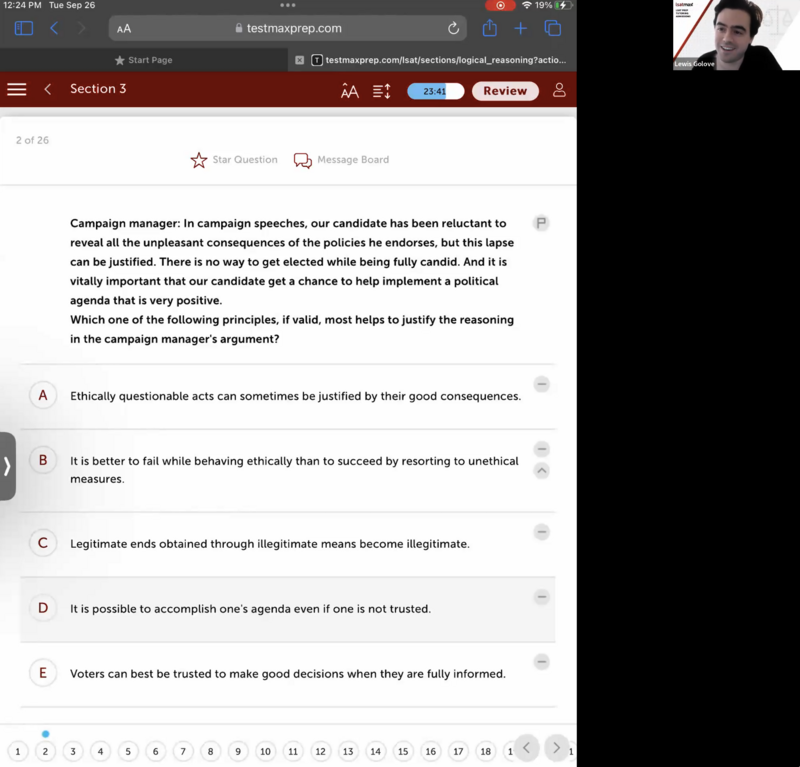Expand the left side panel arrow
Image resolution: width=800 pixels, height=767 pixels.
tap(7, 466)
